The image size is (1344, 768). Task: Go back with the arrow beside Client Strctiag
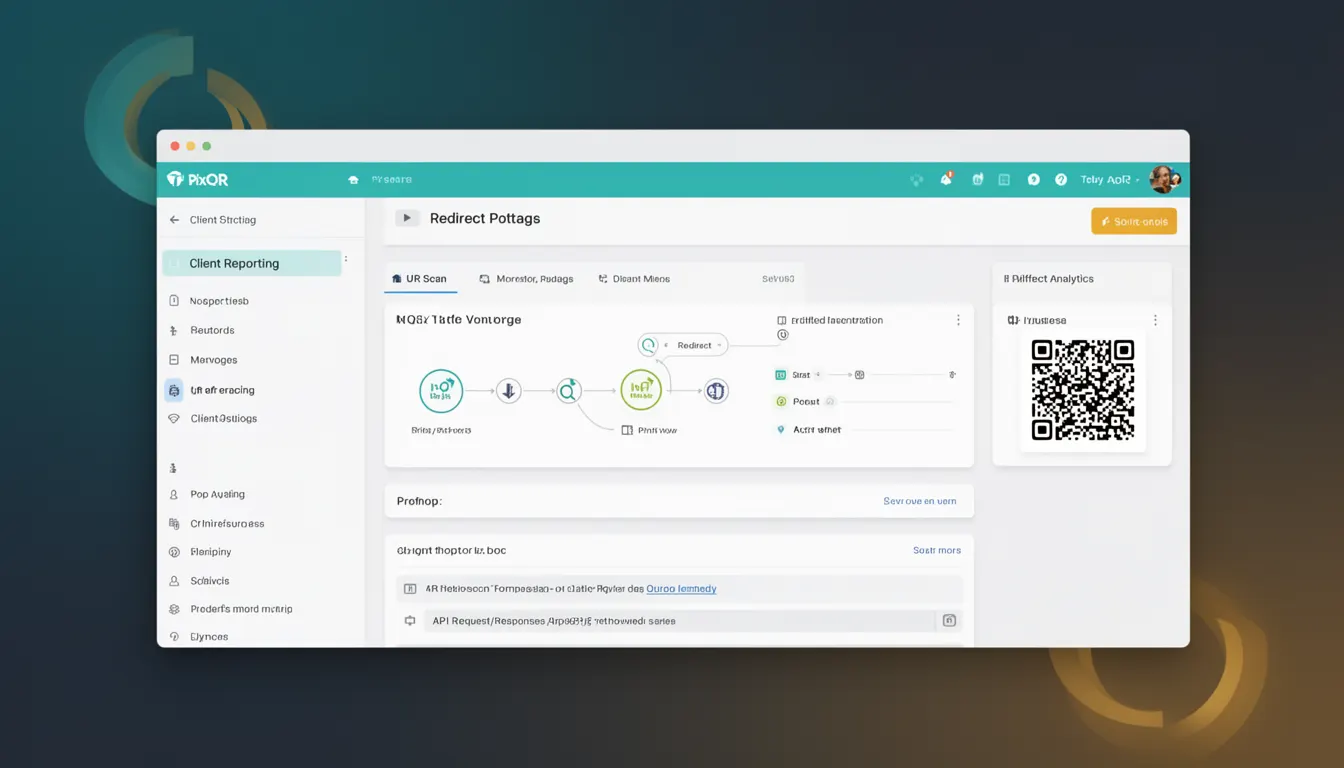point(174,220)
